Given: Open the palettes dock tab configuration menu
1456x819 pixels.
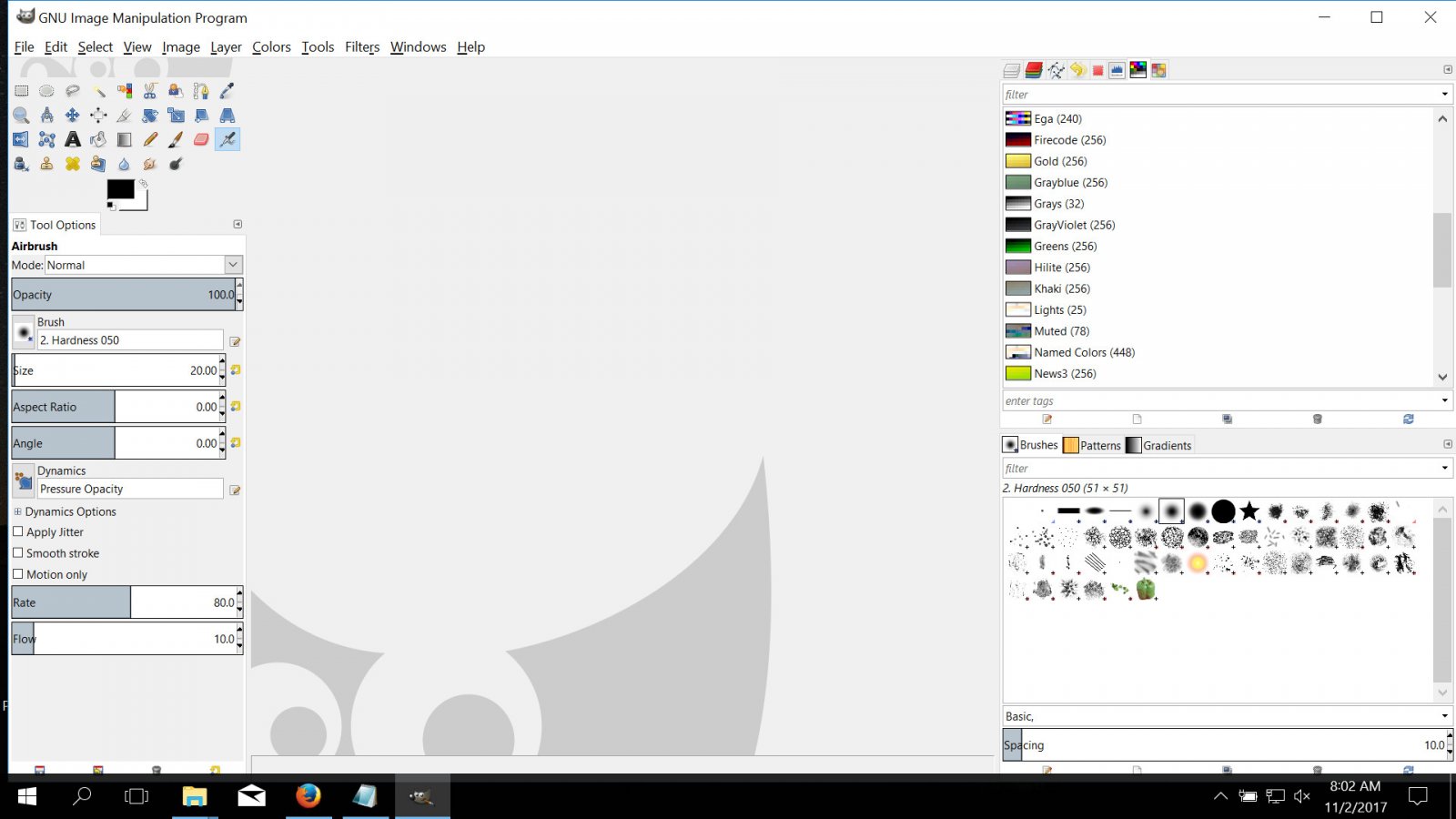Looking at the screenshot, I should [1447, 70].
